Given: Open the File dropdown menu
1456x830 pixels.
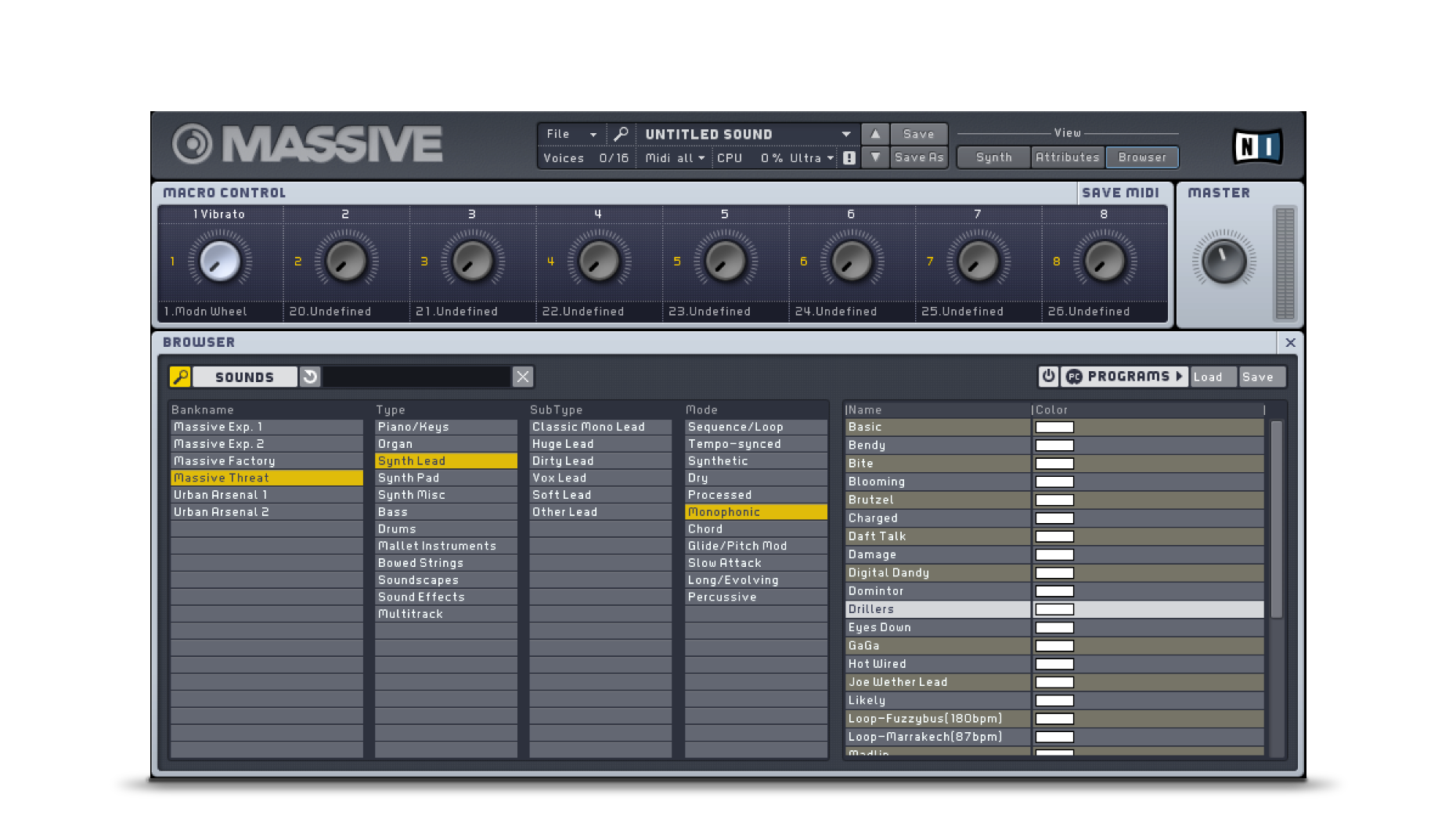Looking at the screenshot, I should tap(571, 135).
